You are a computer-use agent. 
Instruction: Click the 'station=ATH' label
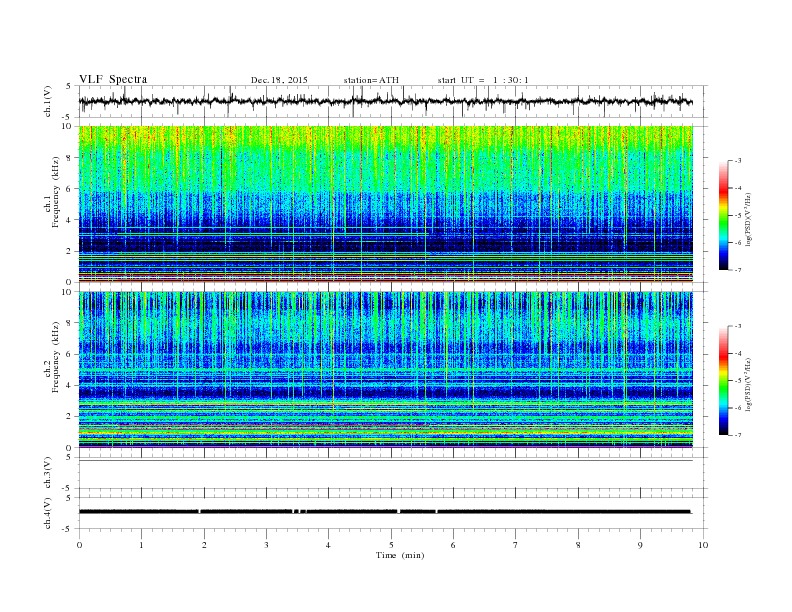[371, 80]
